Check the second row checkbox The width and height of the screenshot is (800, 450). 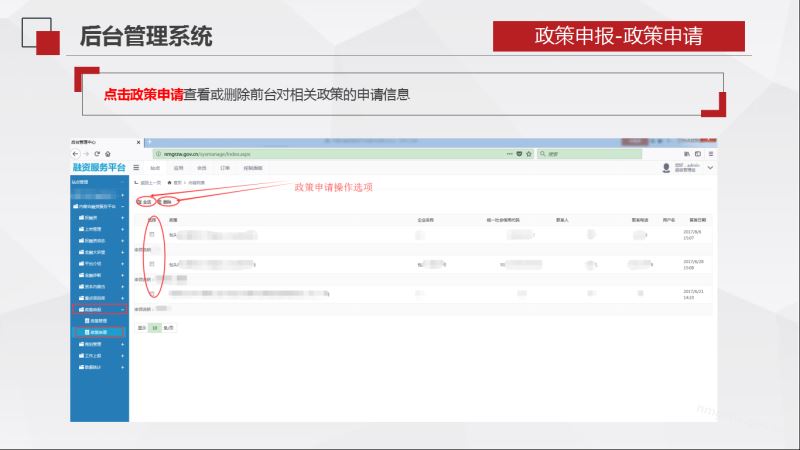(152, 264)
